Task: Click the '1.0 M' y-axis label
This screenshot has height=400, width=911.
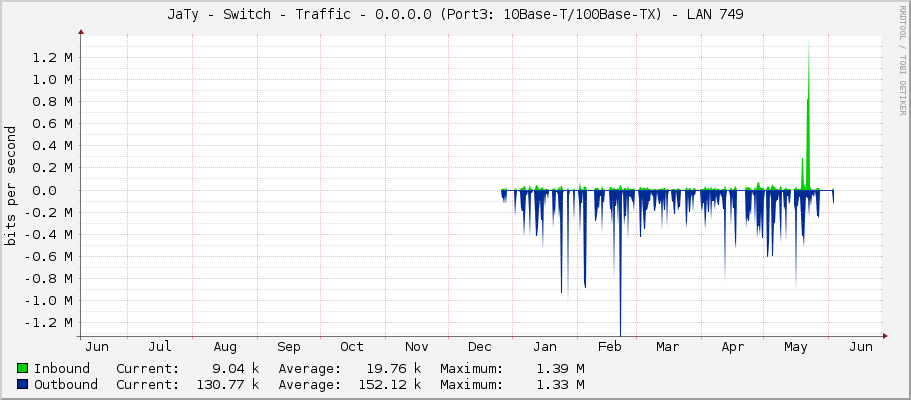Action: (x=52, y=80)
